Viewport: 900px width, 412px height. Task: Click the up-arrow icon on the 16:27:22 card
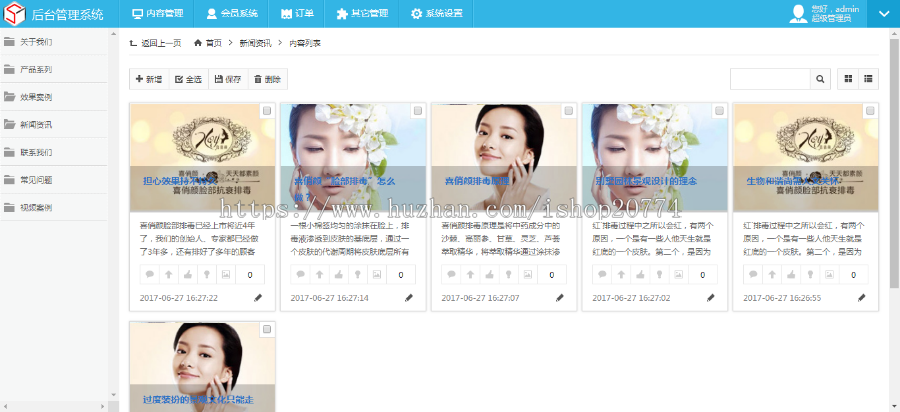coord(169,275)
